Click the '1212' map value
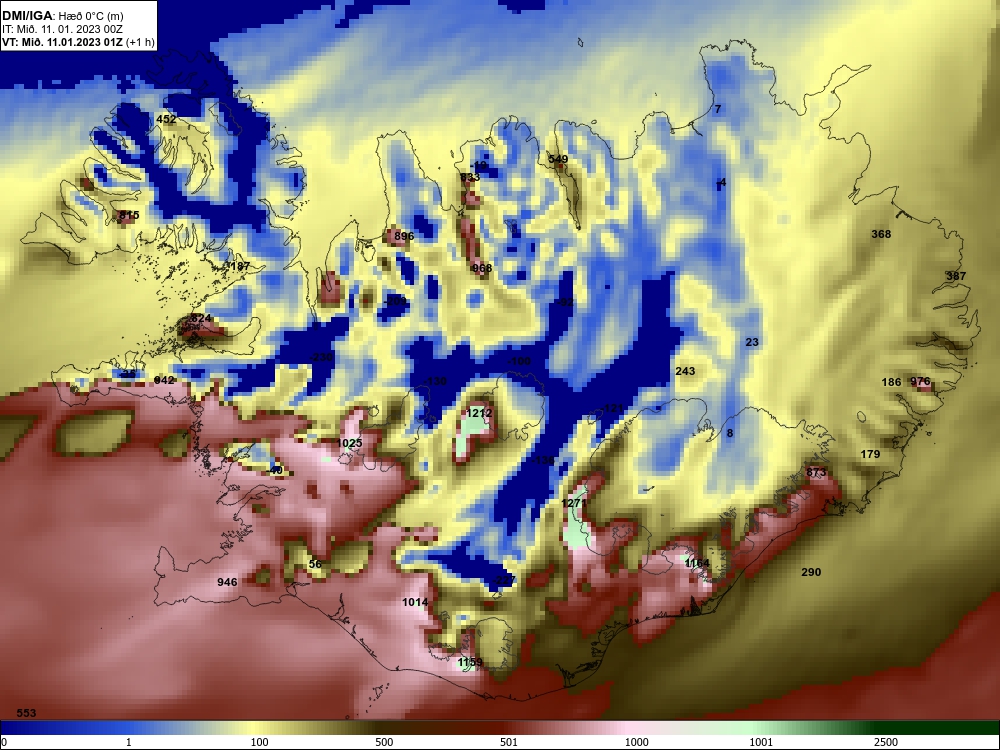The height and width of the screenshot is (750, 1000). point(479,413)
